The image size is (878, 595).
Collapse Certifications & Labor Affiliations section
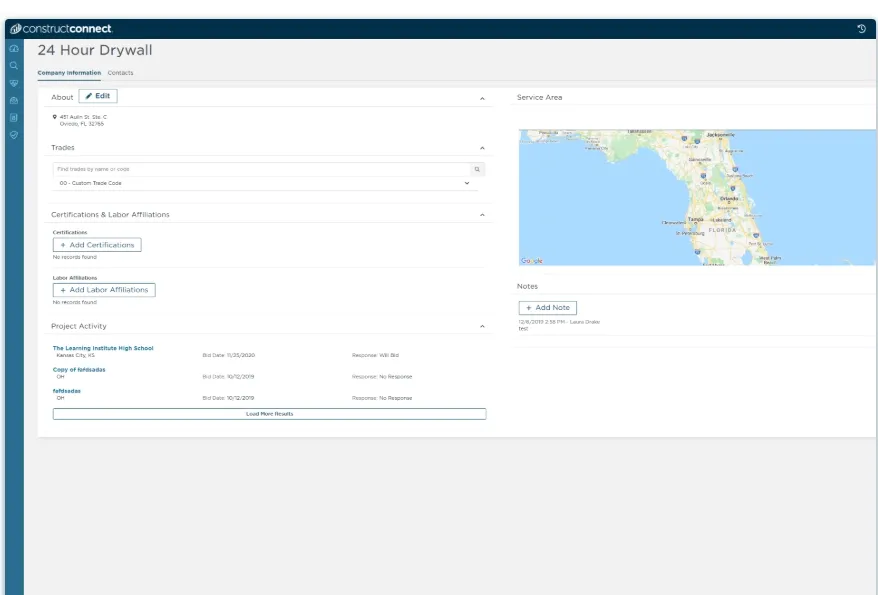482,215
